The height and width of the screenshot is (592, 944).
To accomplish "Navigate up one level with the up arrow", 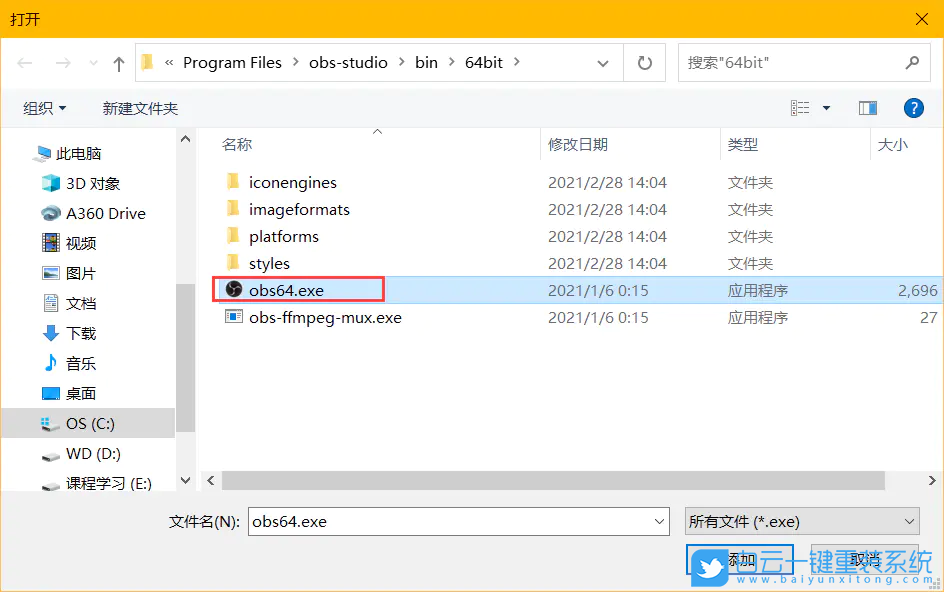I will [117, 62].
